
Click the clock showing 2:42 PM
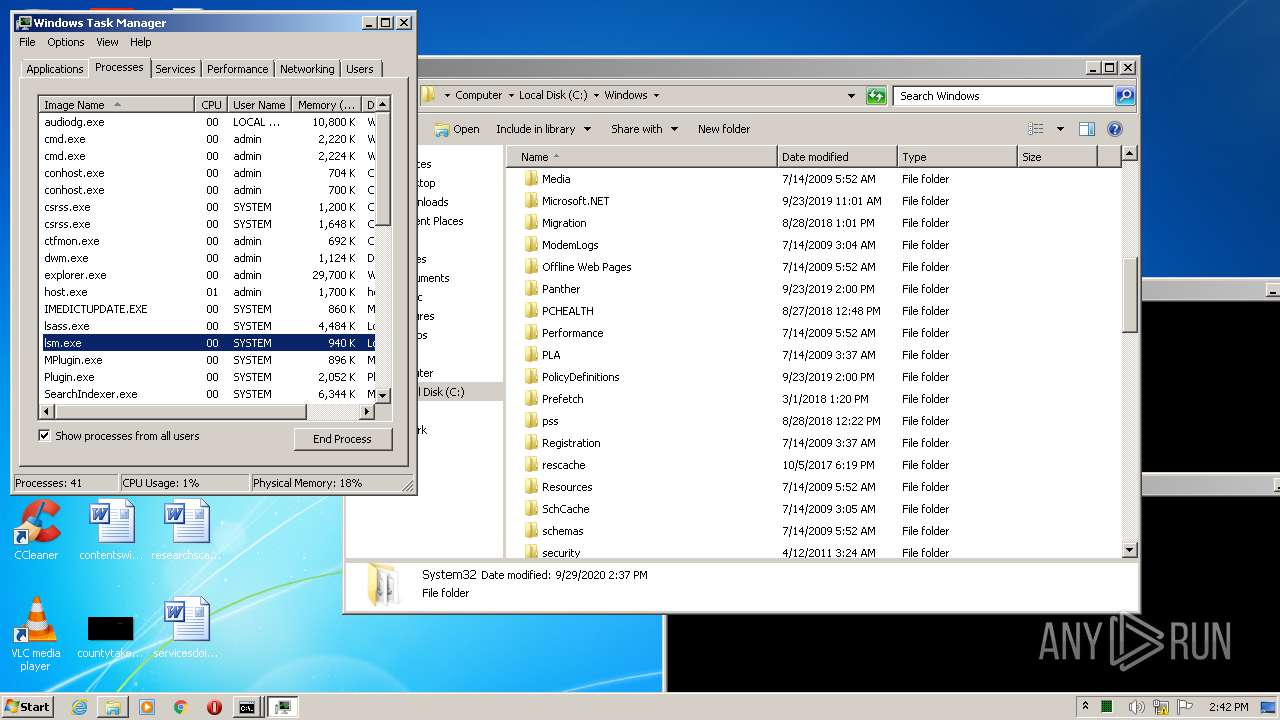point(1228,707)
